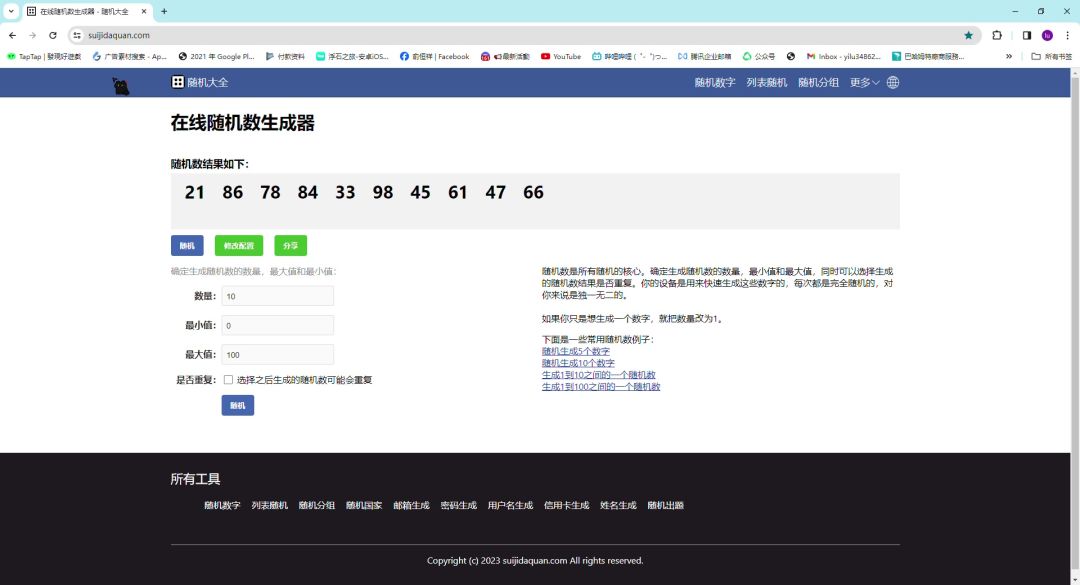Open the tab search dropdown arrow

pos(10,11)
